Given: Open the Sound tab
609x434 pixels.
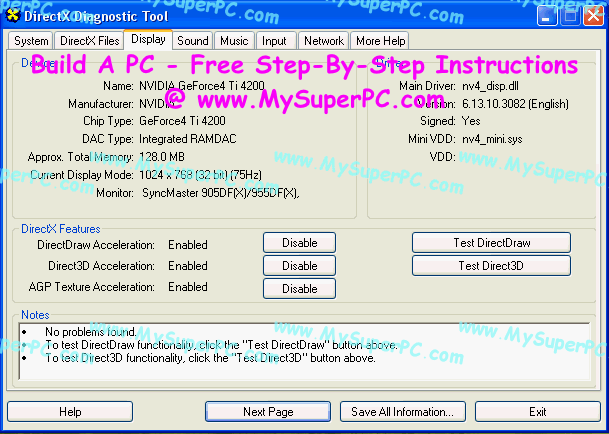Looking at the screenshot, I should coord(193,41).
